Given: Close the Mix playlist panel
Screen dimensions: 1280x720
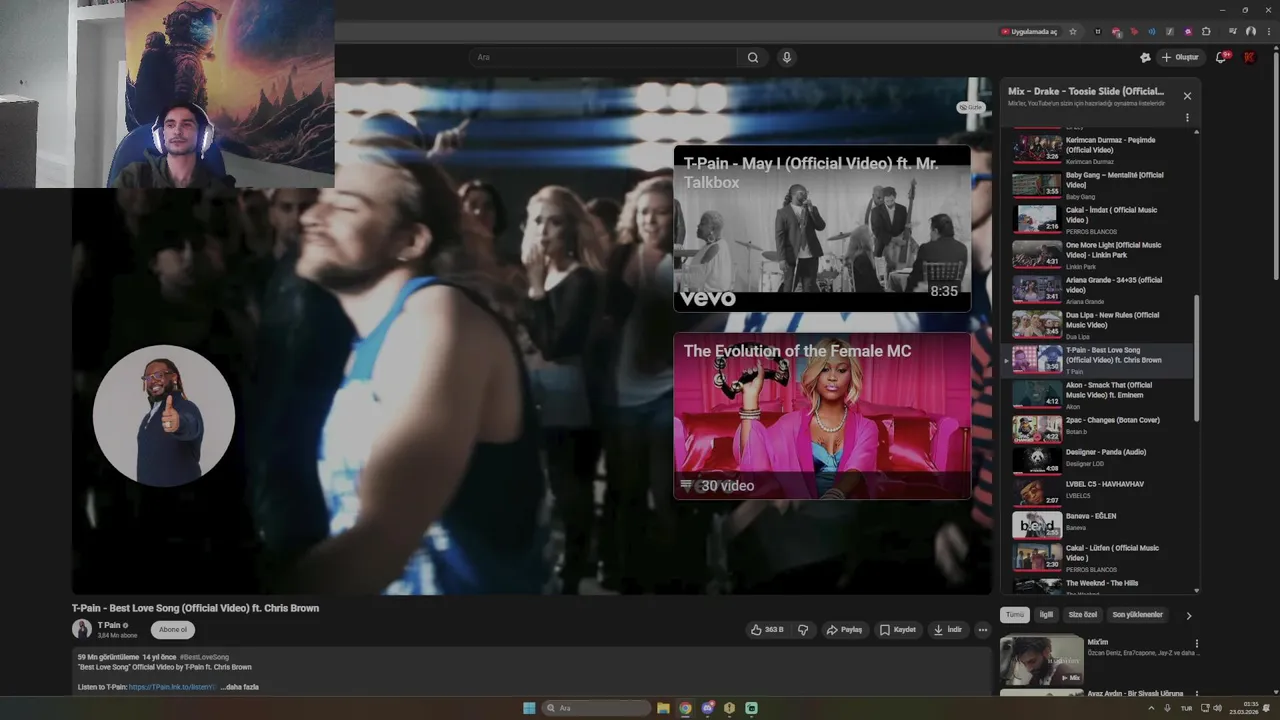Looking at the screenshot, I should (1187, 96).
